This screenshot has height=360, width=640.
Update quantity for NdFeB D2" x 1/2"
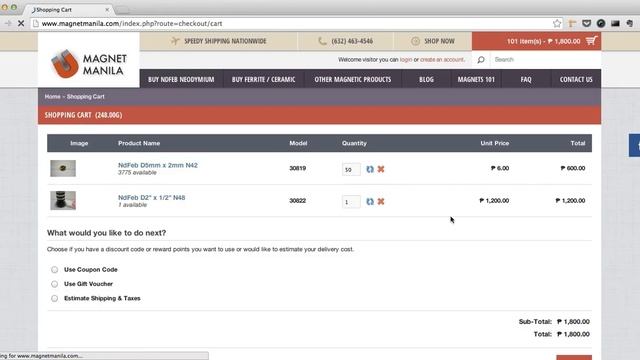coord(370,202)
